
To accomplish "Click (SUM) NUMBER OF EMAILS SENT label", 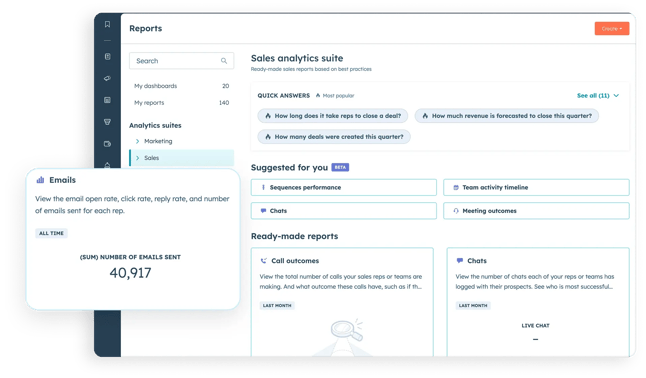I will (130, 257).
